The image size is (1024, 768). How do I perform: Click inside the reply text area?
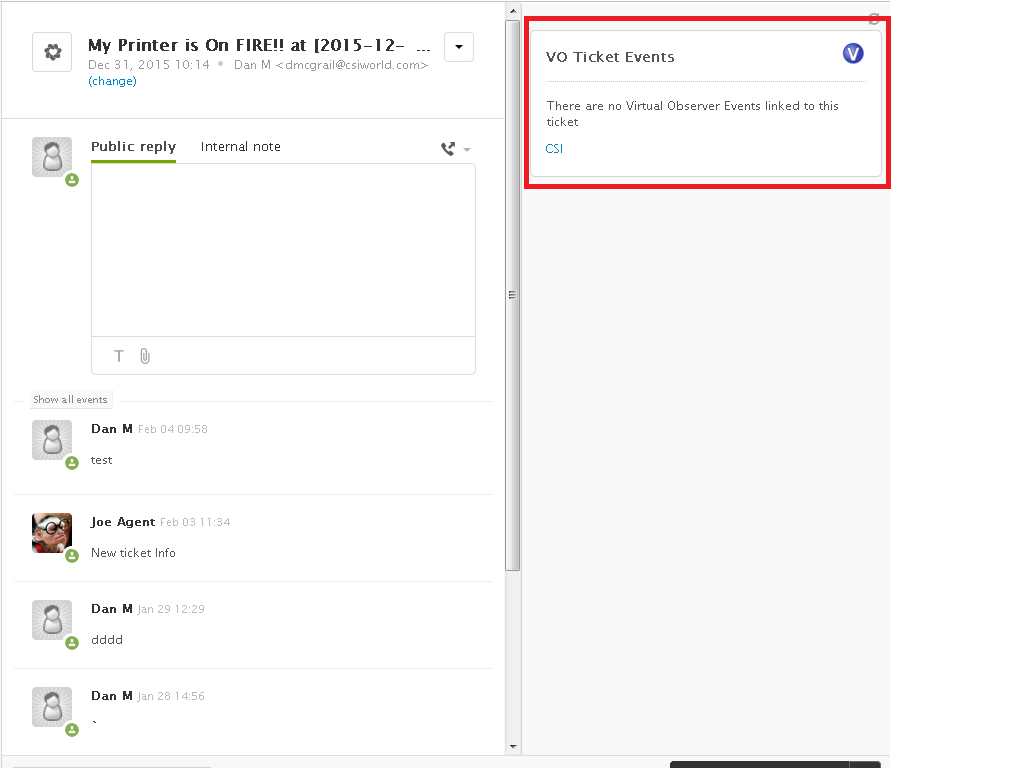click(x=283, y=250)
